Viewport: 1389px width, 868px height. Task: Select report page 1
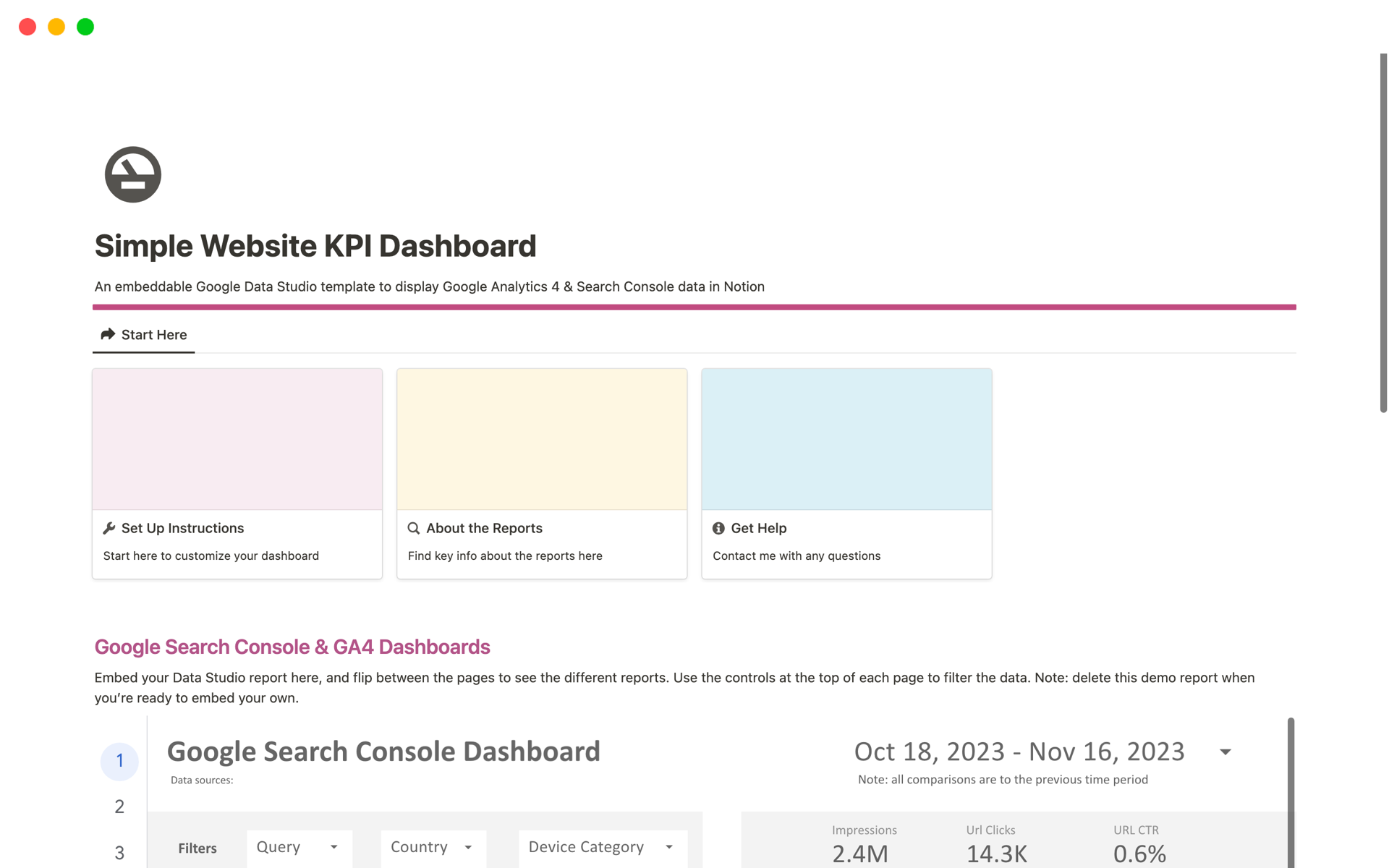pyautogui.click(x=119, y=761)
